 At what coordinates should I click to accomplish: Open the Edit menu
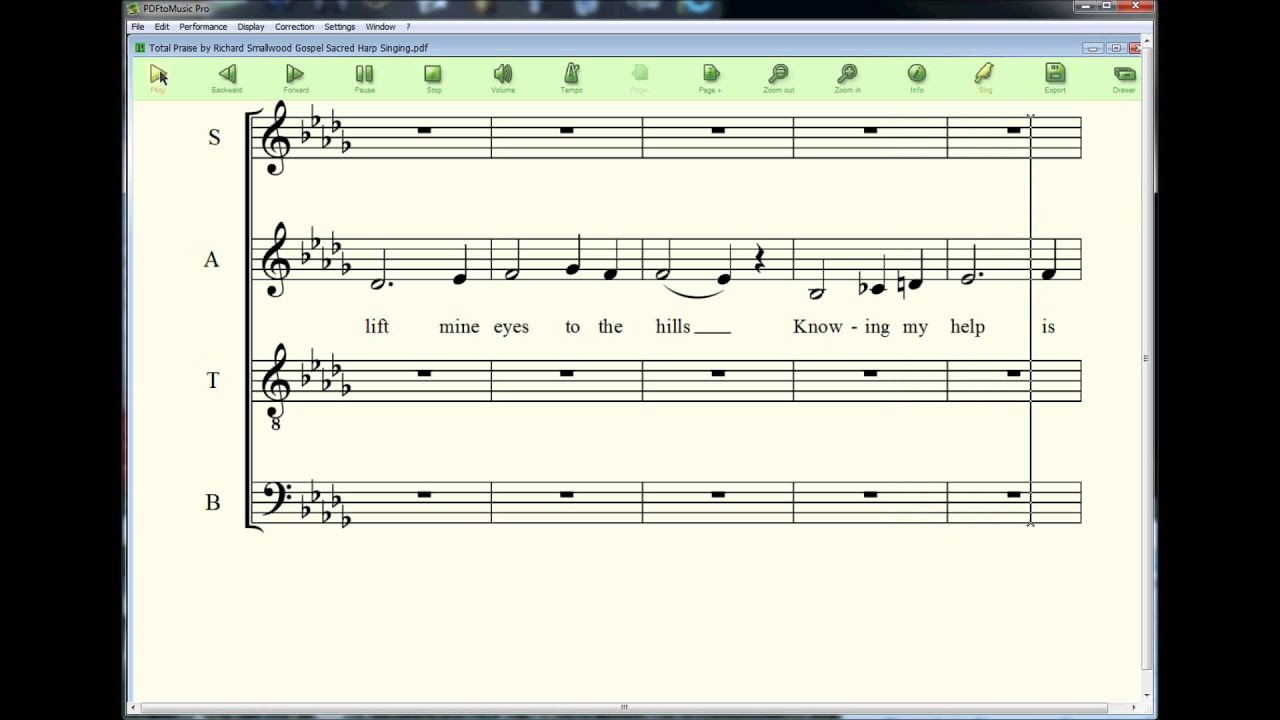162,27
